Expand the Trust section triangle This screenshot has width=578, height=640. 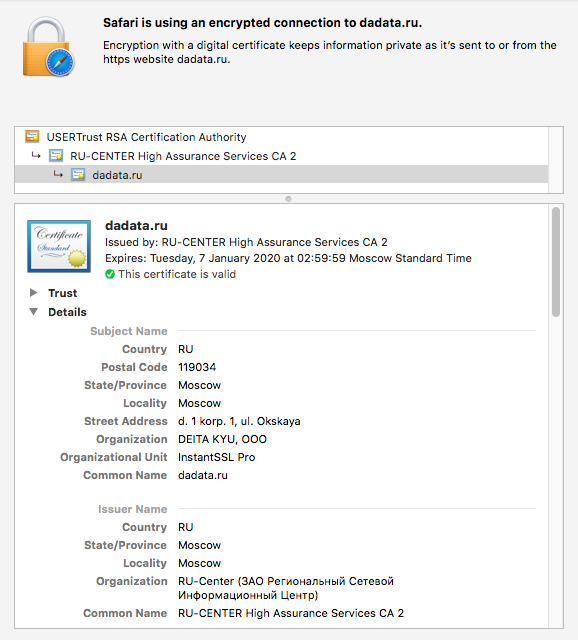(33, 292)
